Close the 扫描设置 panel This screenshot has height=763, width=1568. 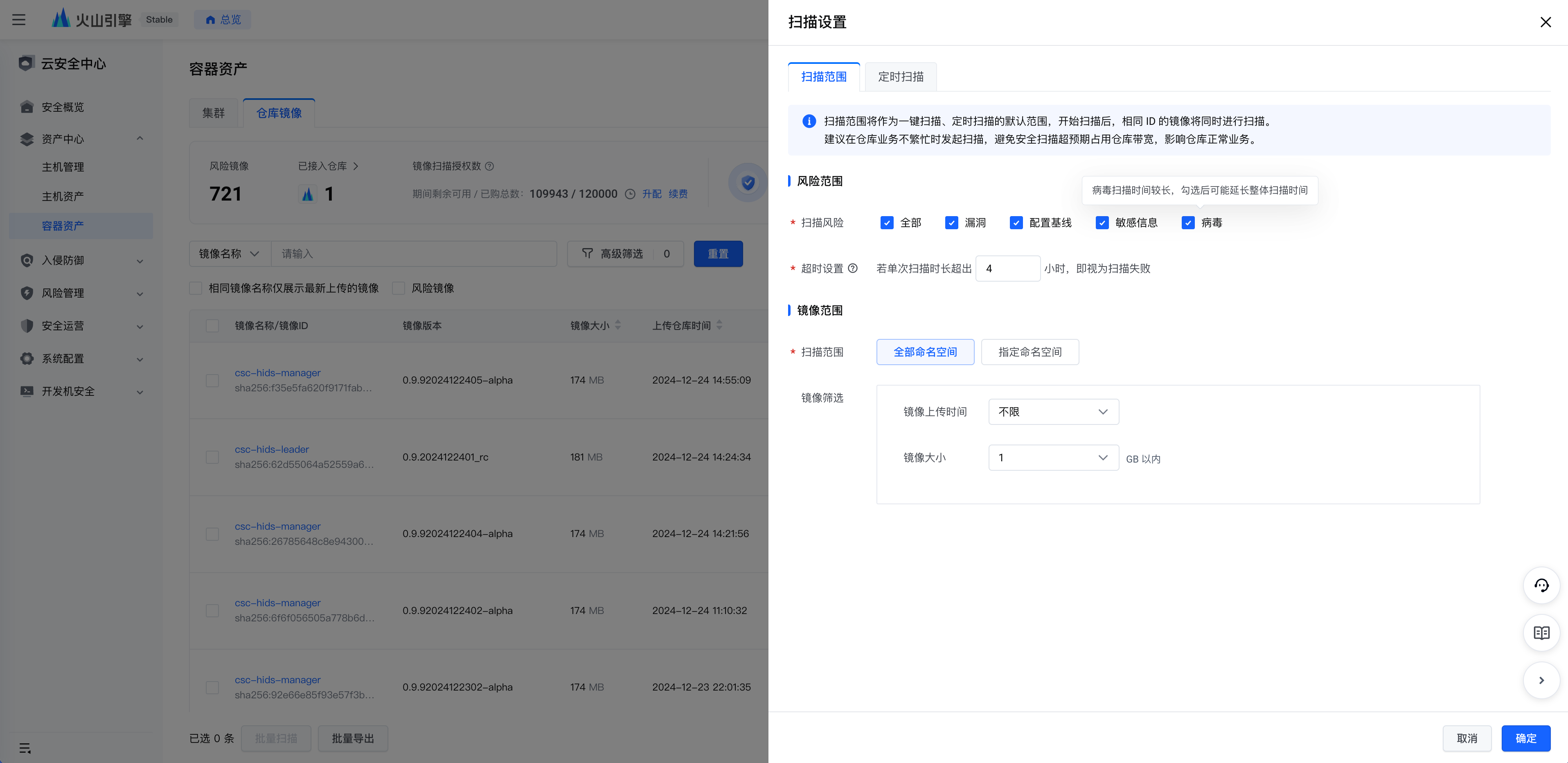click(x=1545, y=22)
